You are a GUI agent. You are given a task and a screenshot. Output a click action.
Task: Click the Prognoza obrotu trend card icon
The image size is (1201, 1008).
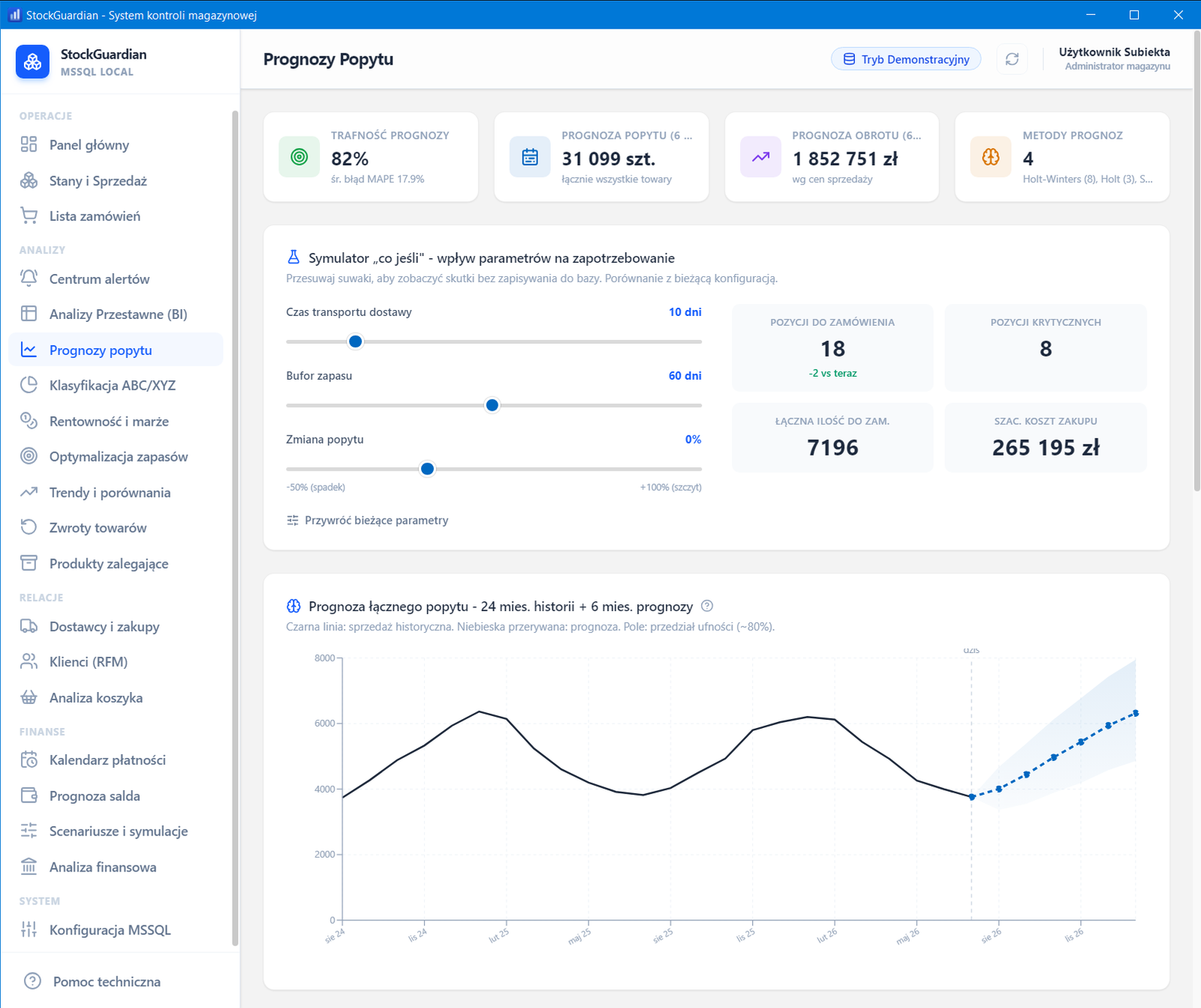click(x=760, y=157)
